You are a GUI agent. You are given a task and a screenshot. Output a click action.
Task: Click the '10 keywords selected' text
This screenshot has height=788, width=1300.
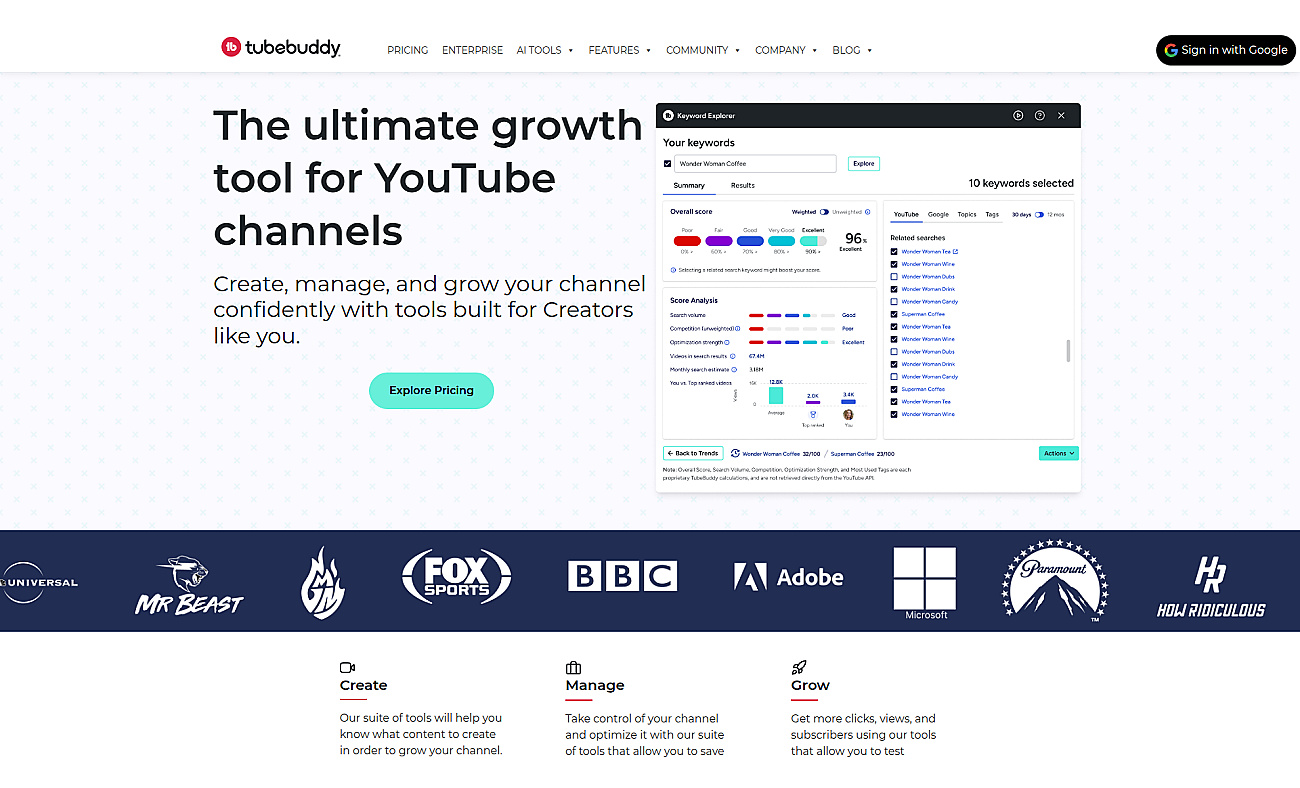click(1021, 183)
